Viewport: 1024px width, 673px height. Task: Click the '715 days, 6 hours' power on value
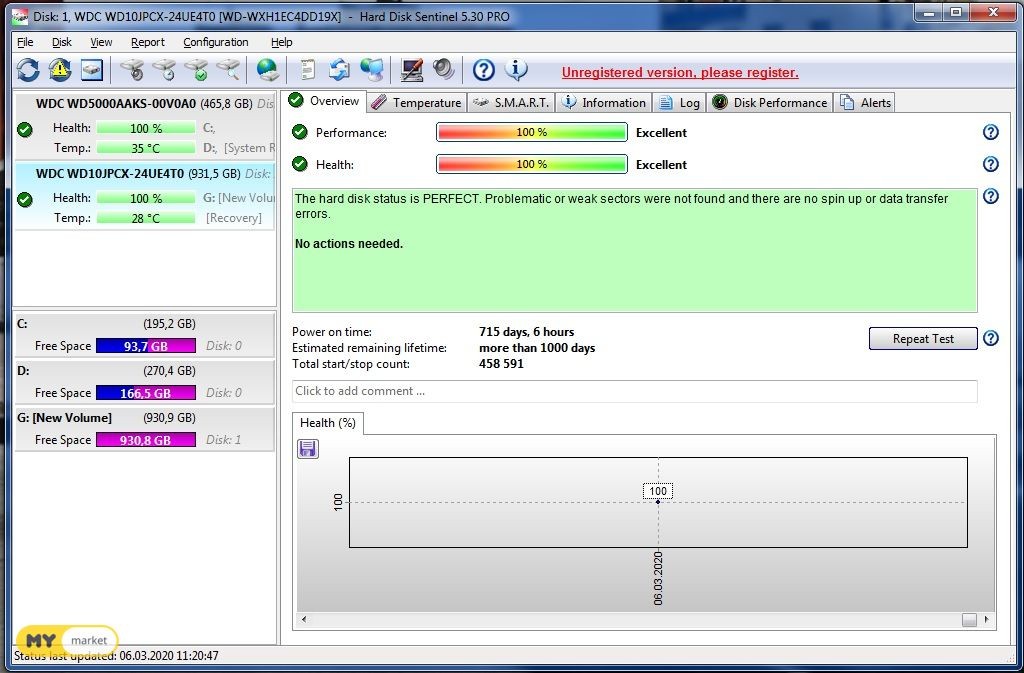point(526,332)
